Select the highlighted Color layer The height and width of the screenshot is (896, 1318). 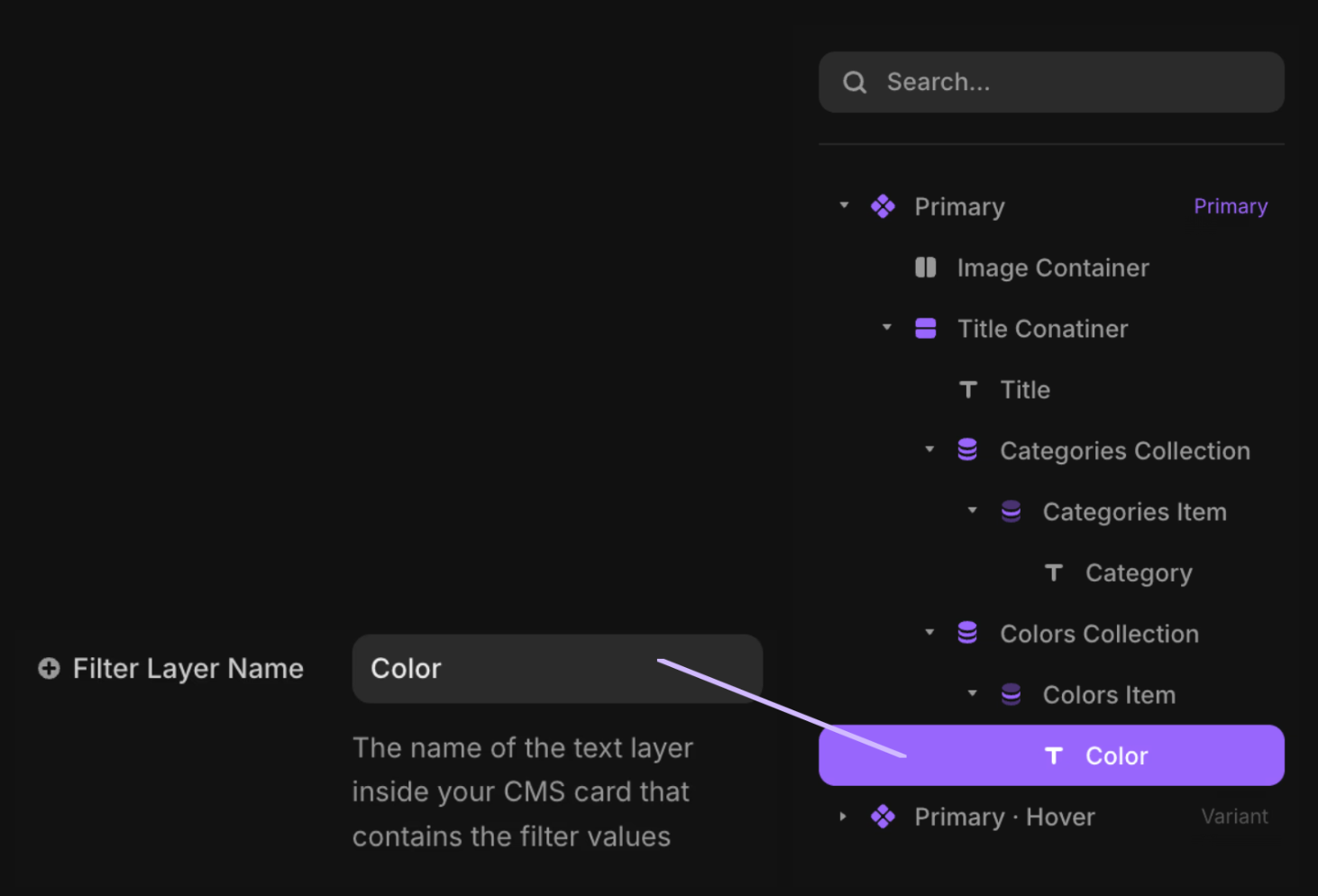point(1116,755)
